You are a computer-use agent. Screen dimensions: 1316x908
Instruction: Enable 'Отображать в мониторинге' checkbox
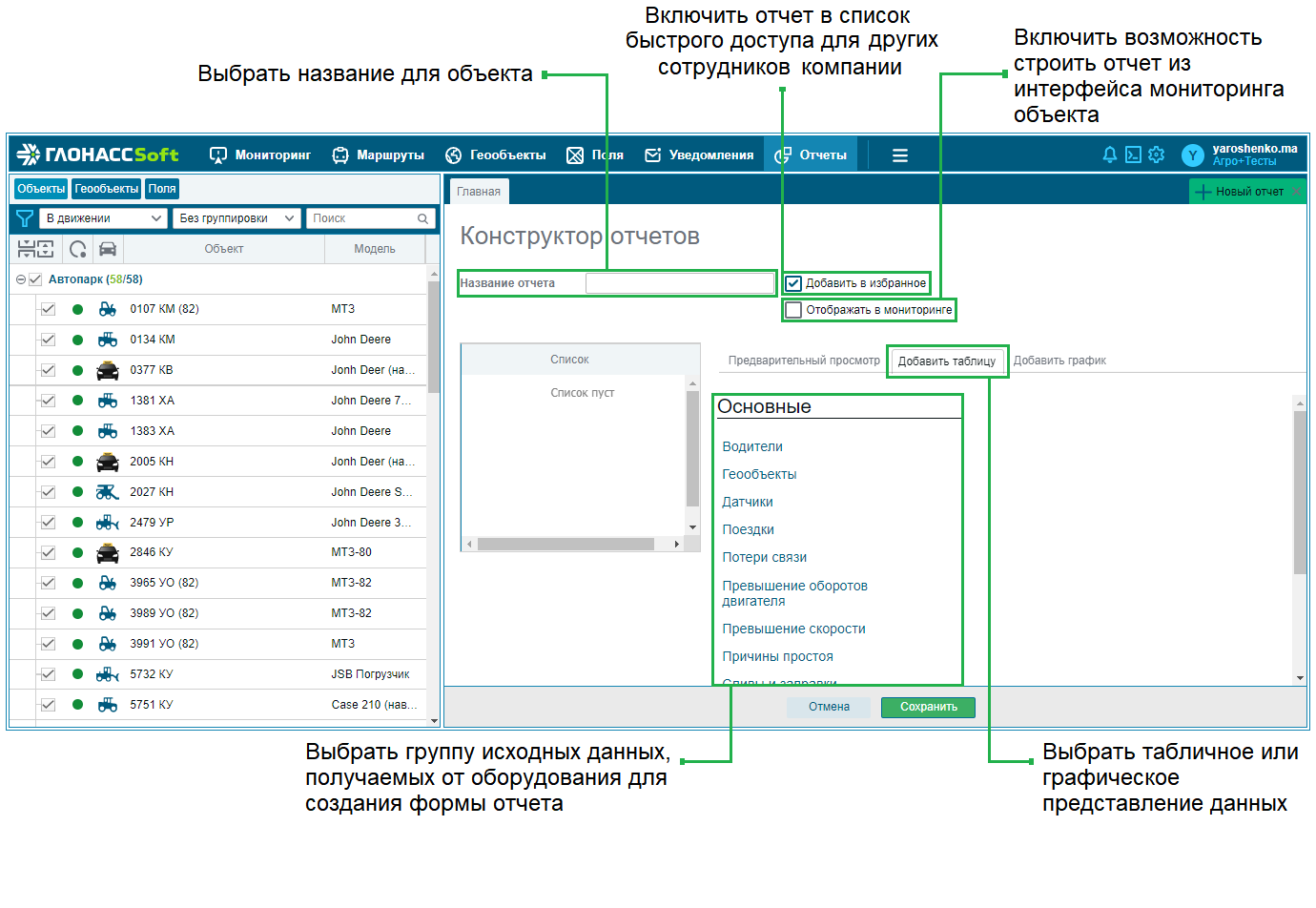tap(793, 310)
